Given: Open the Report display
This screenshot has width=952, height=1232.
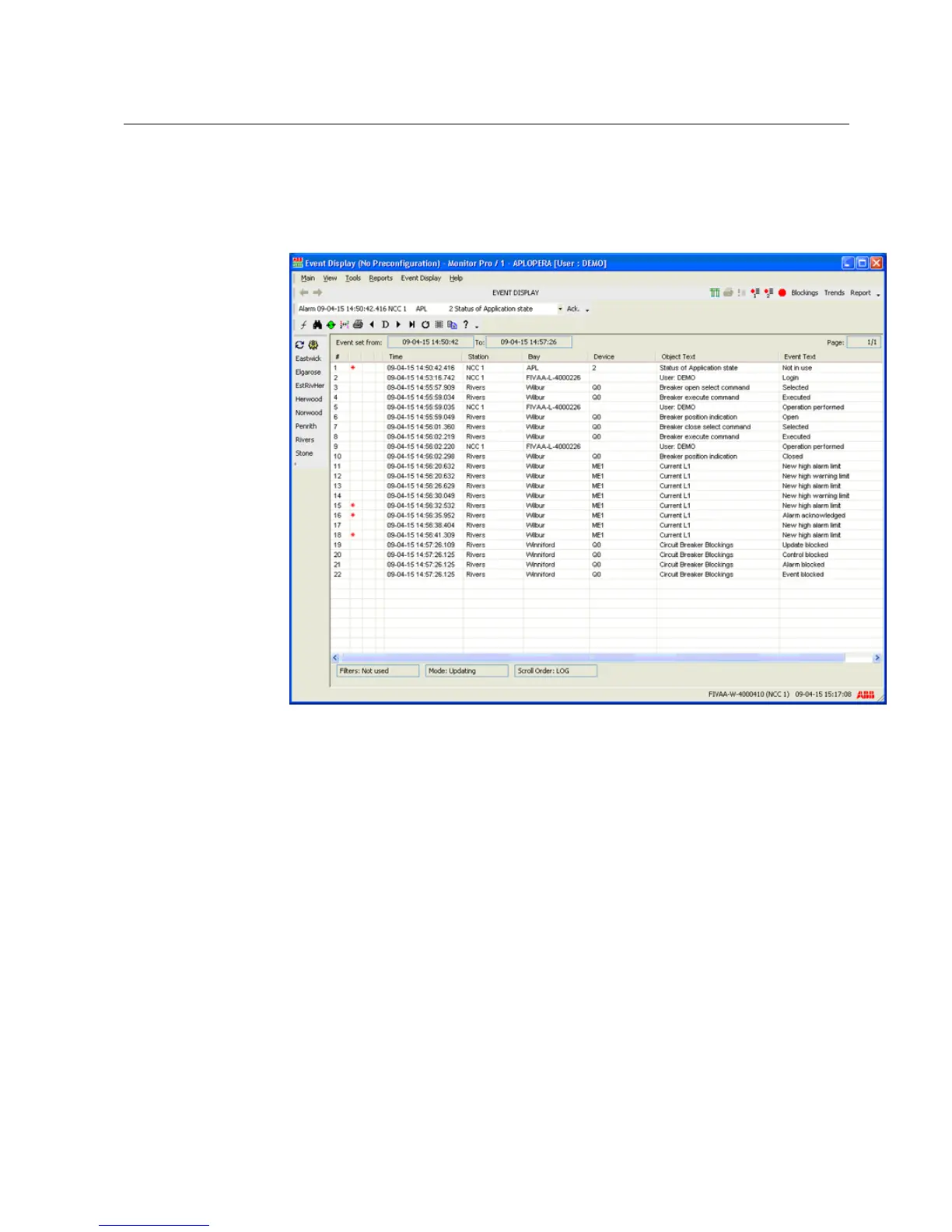Looking at the screenshot, I should tap(860, 293).
